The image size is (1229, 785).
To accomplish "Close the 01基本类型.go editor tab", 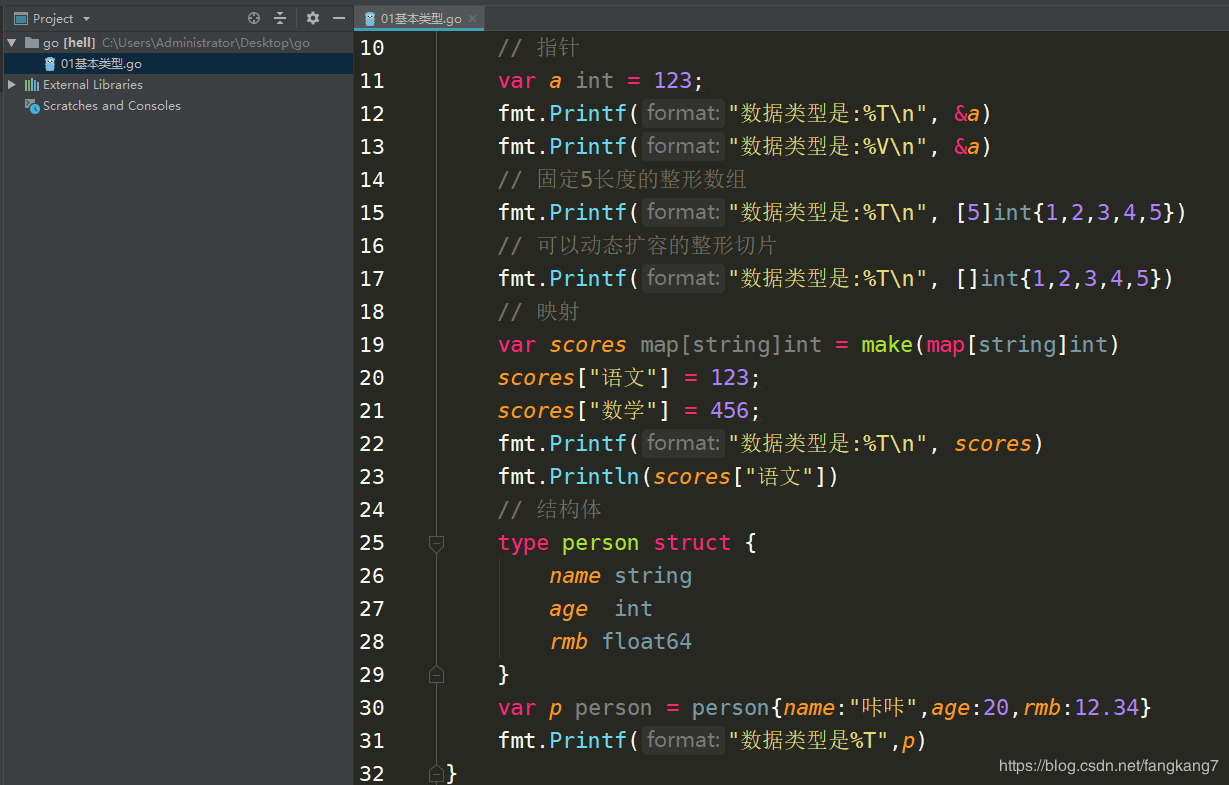I will tap(473, 18).
